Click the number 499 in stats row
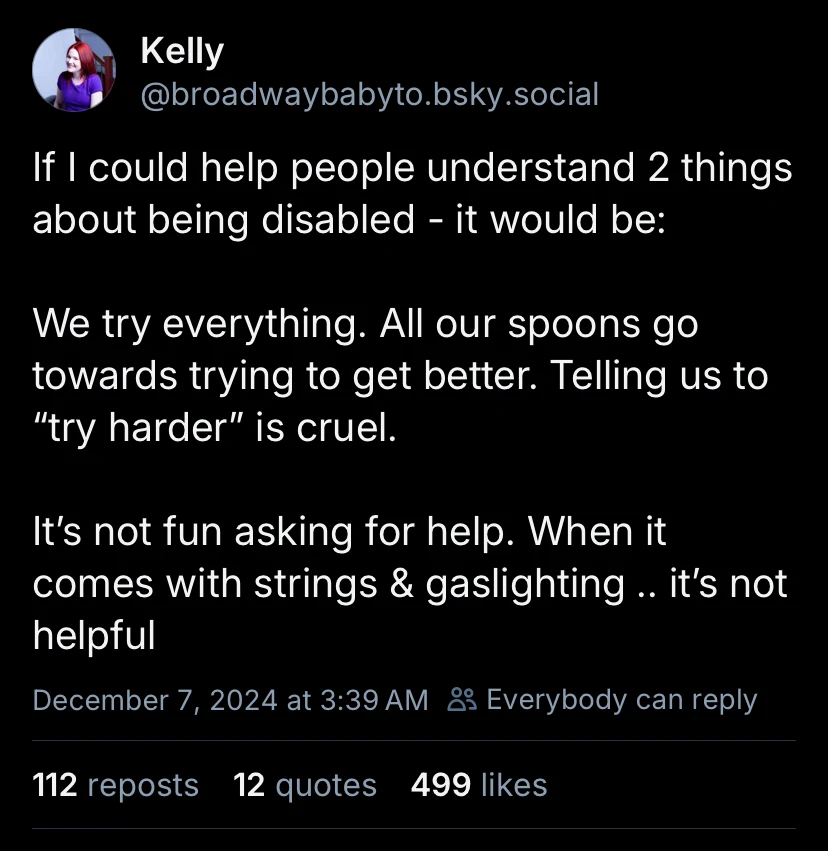The height and width of the screenshot is (851, 828). [x=441, y=785]
